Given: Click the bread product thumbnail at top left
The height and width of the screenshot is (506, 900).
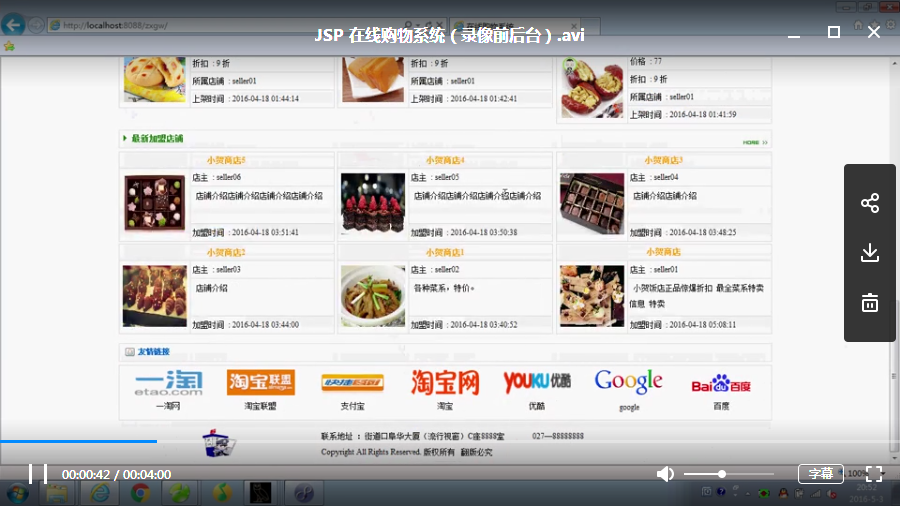Looking at the screenshot, I should pyautogui.click(x=154, y=79).
